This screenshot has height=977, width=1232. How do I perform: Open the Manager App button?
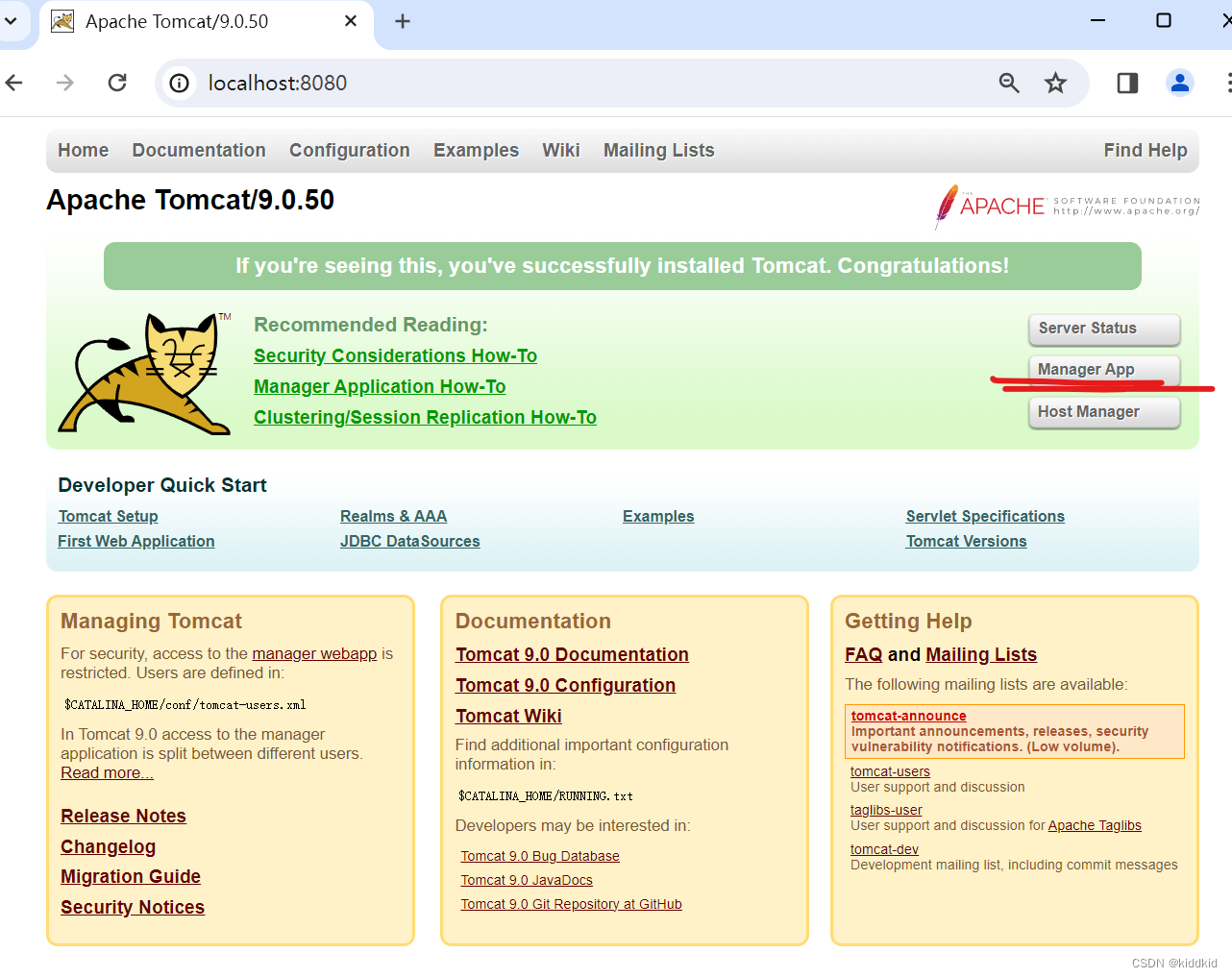coord(1104,370)
